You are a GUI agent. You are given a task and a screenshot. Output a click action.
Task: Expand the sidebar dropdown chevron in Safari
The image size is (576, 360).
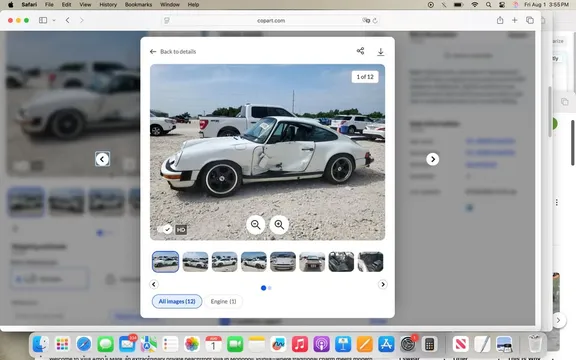[54, 20]
